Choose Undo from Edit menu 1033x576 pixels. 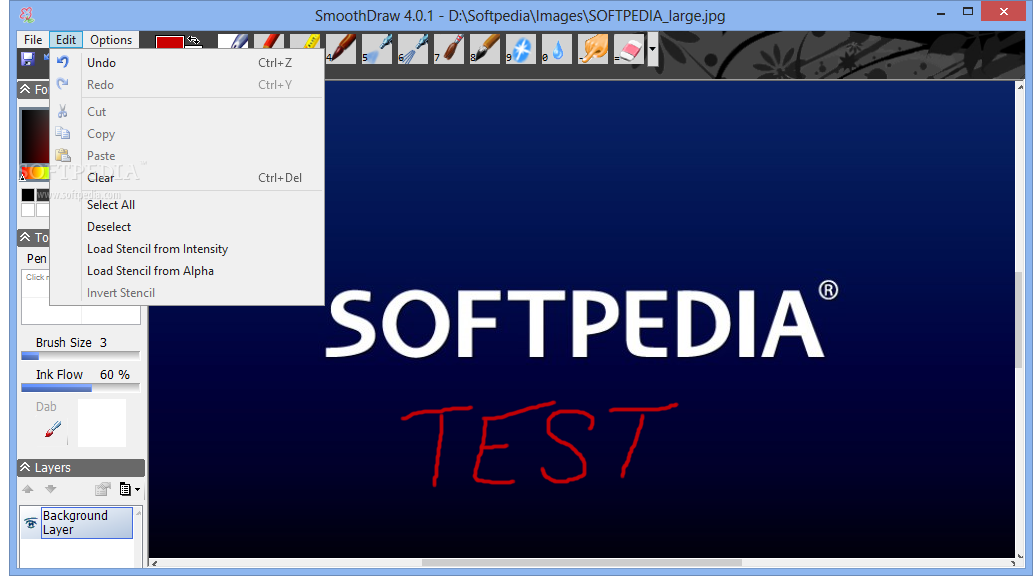187,63
